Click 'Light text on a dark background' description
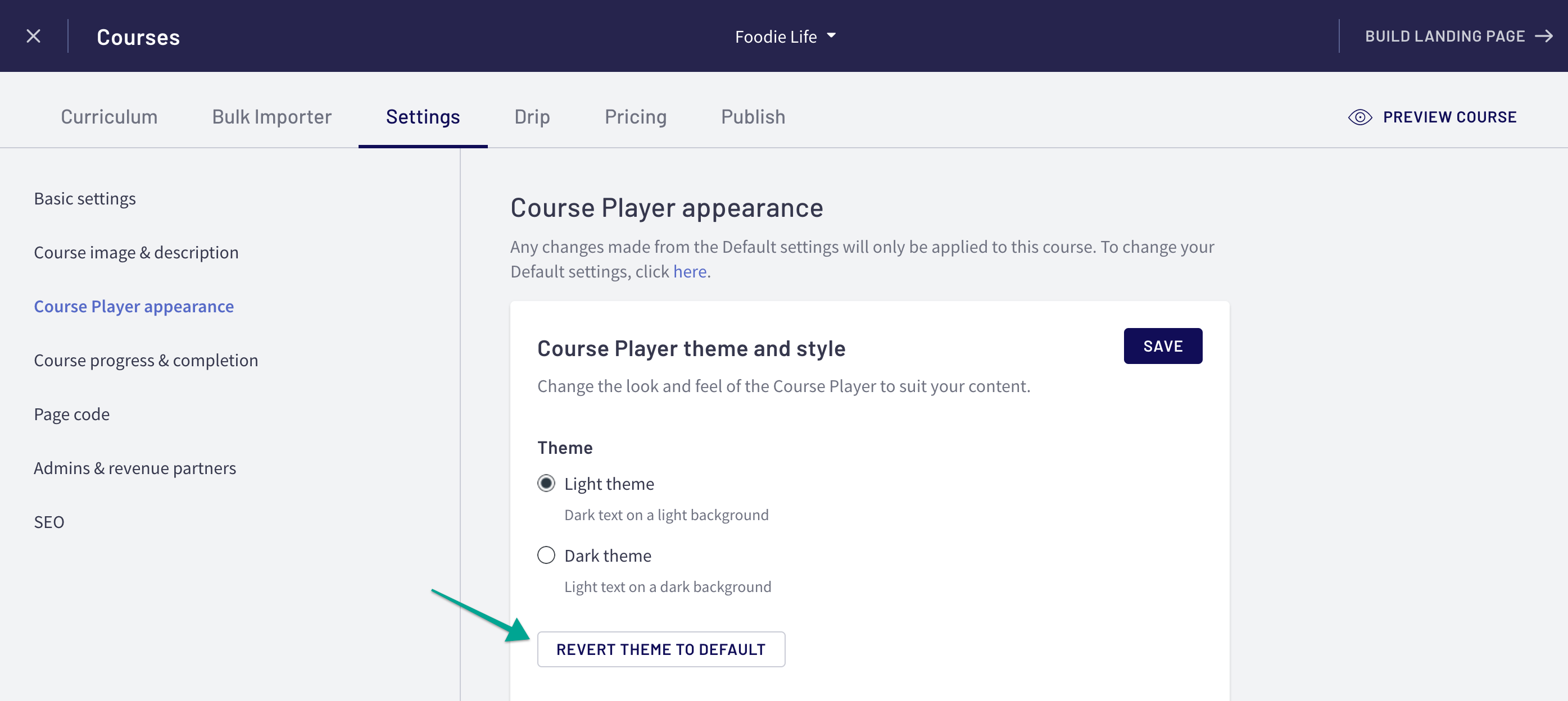 point(667,587)
